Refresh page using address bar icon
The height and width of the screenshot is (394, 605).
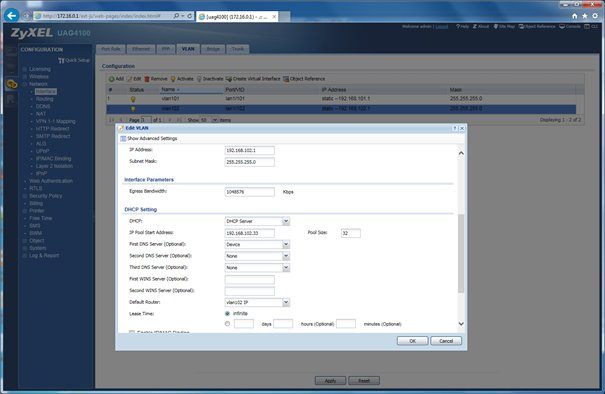click(x=189, y=16)
